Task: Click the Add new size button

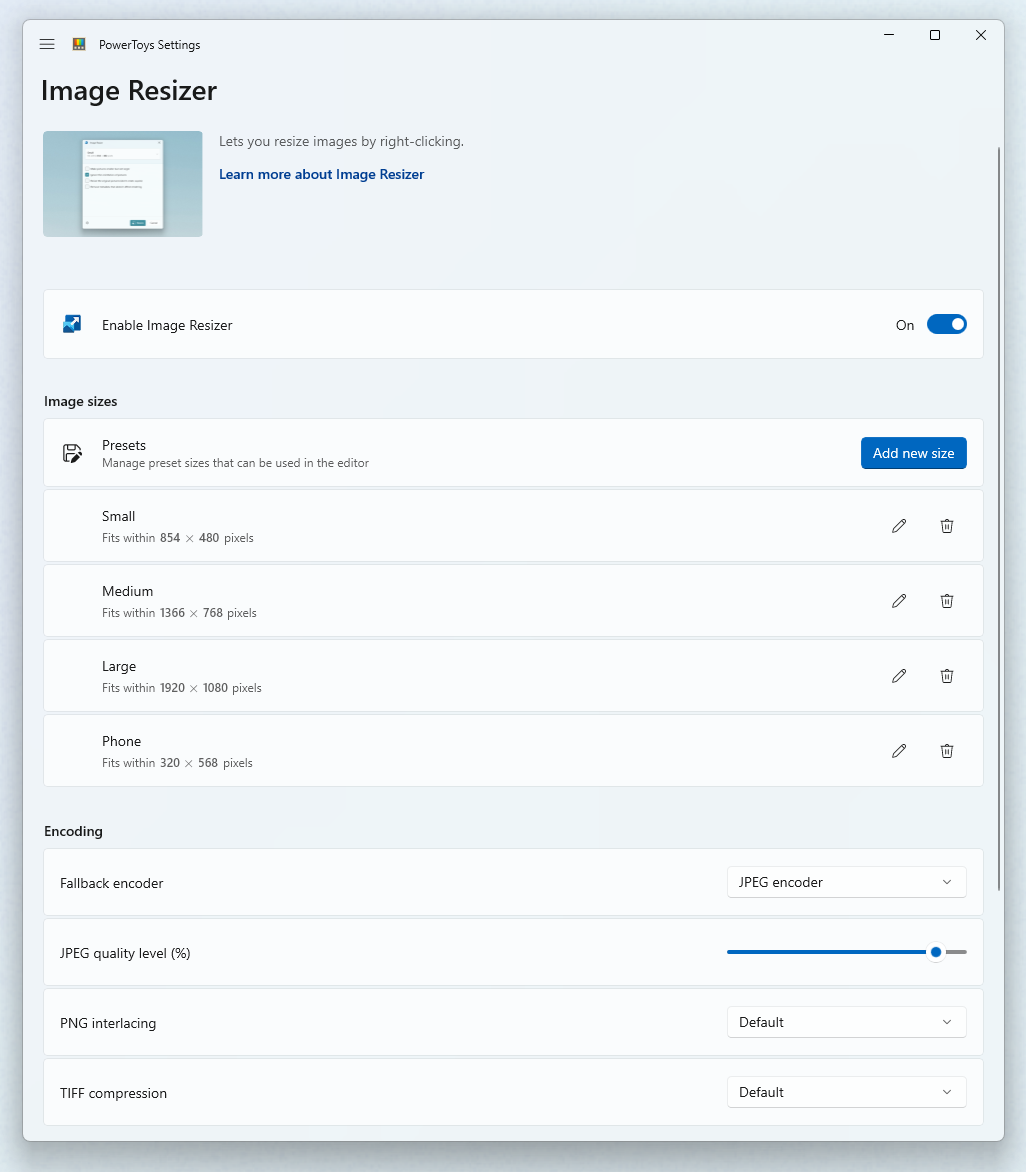Action: (x=913, y=452)
